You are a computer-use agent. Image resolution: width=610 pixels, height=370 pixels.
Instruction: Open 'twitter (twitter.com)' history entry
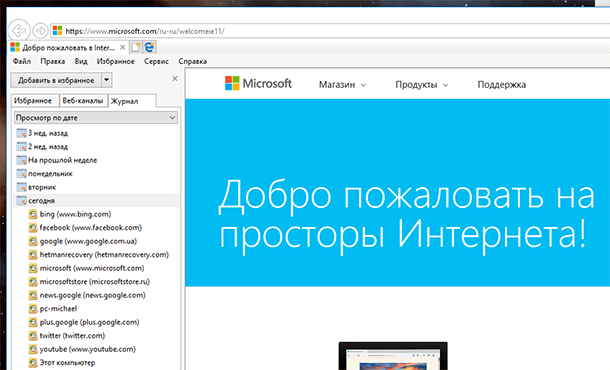[72, 335]
